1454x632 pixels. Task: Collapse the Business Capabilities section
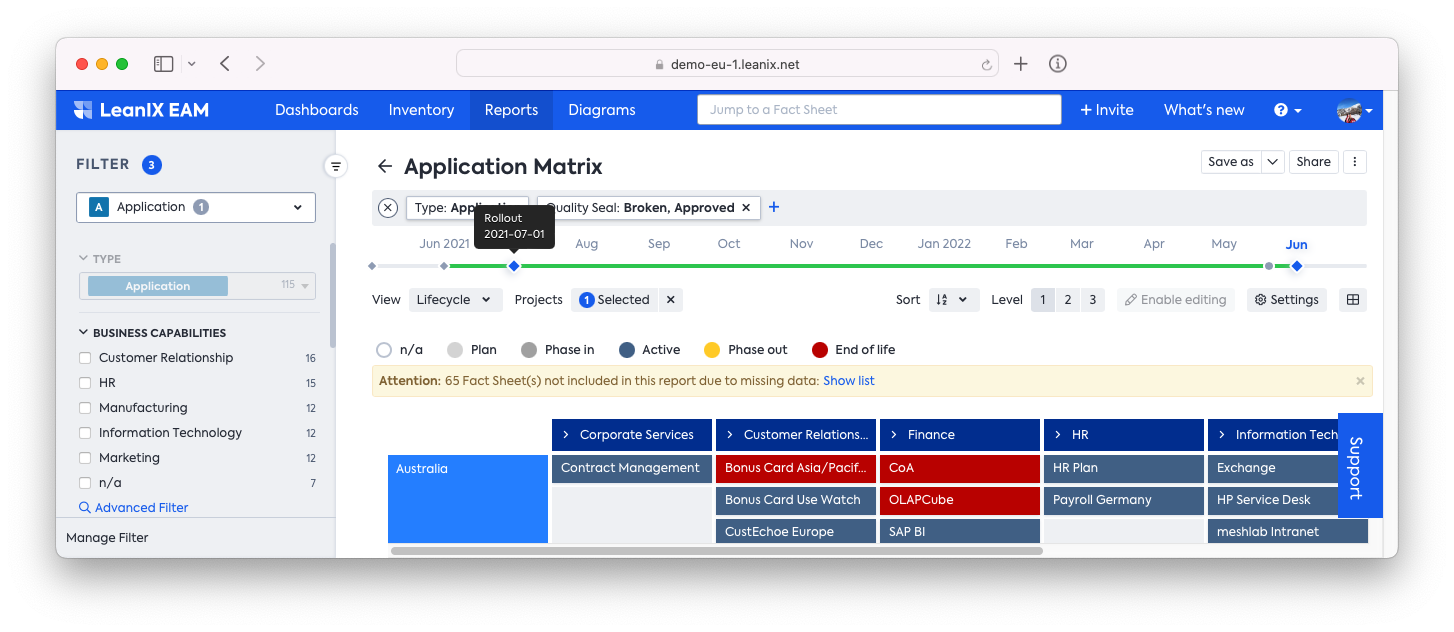[83, 333]
